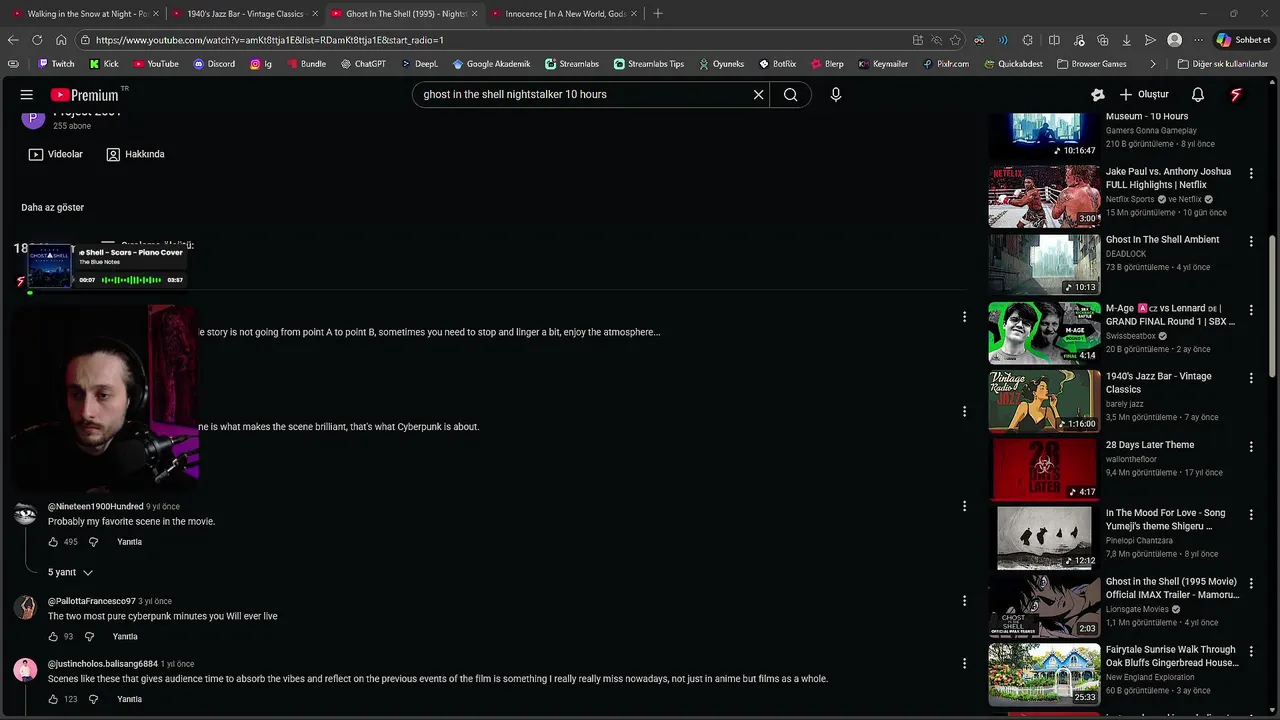Reply to Nineteen1900Hundred with Yanıtla

point(129,542)
